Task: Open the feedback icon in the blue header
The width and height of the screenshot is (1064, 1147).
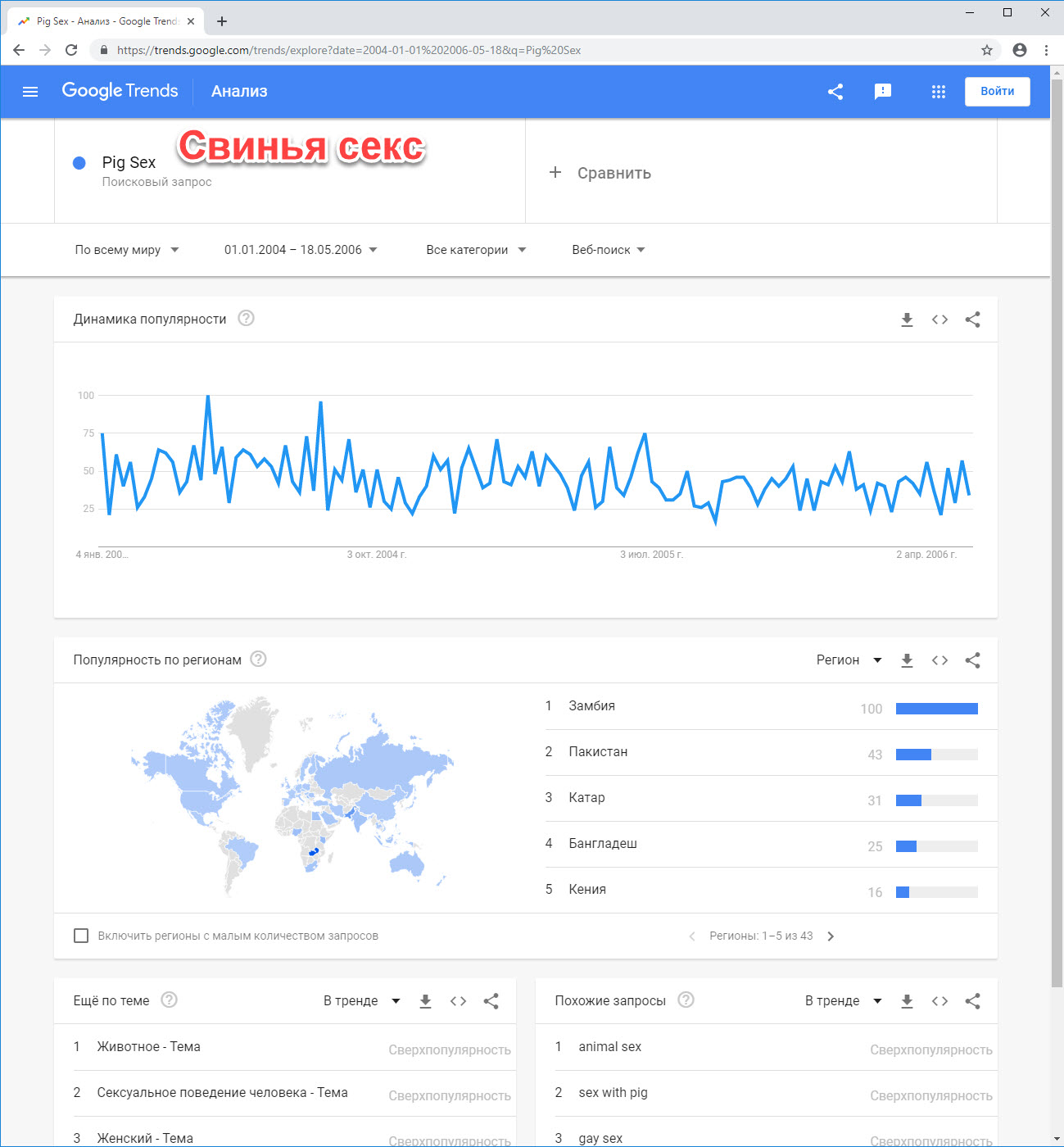Action: (883, 92)
